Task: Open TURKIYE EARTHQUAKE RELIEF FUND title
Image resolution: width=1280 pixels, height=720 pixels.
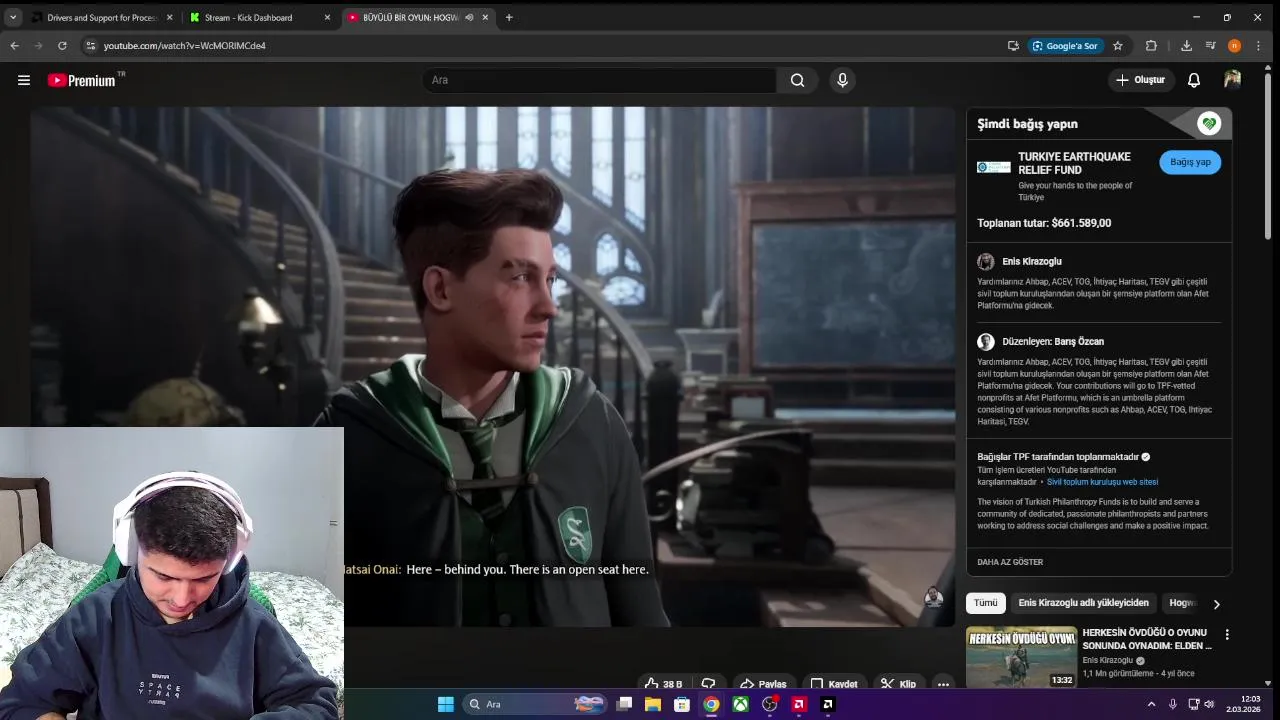Action: pos(1074,163)
